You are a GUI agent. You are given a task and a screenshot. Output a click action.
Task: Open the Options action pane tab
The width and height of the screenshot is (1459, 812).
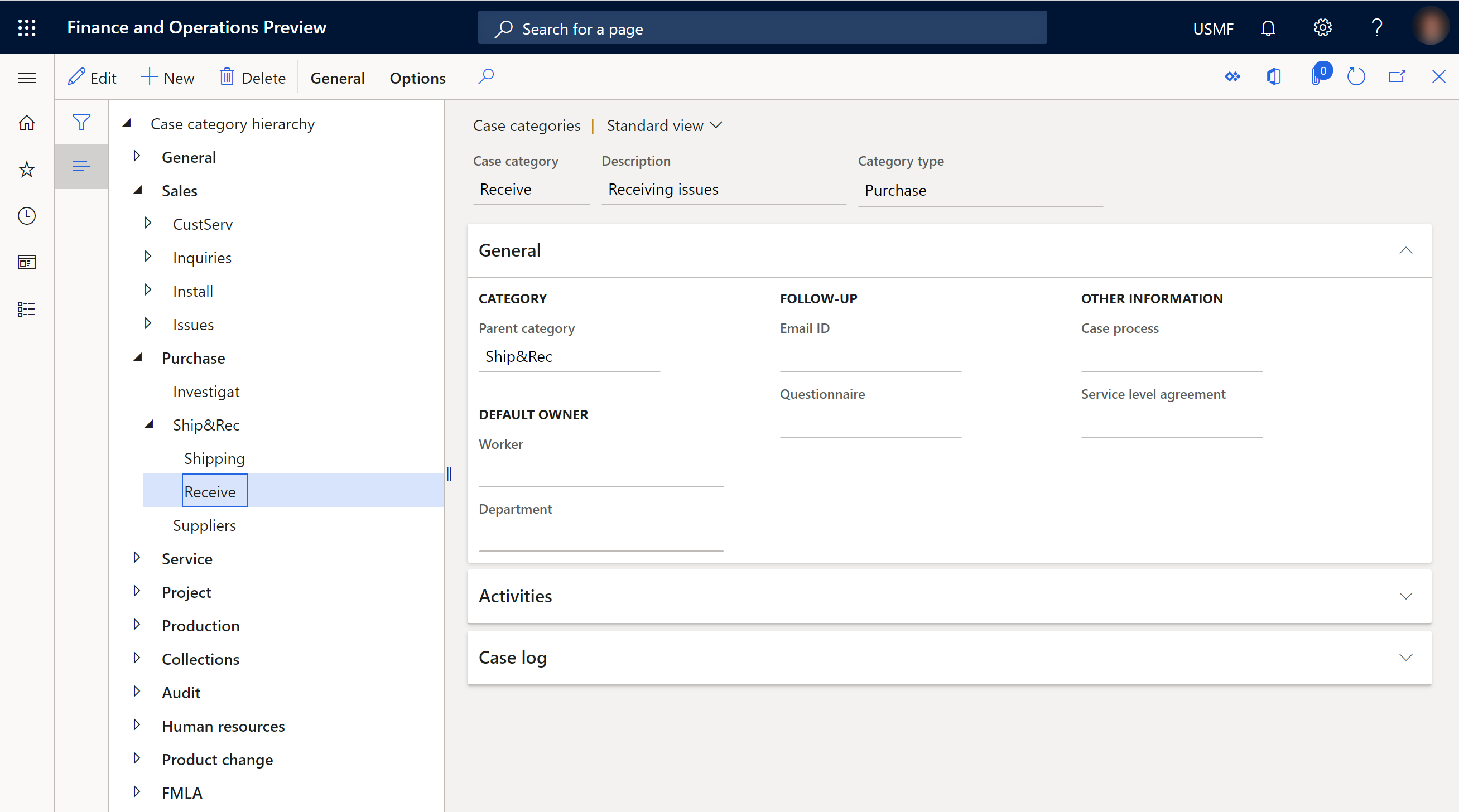[417, 78]
